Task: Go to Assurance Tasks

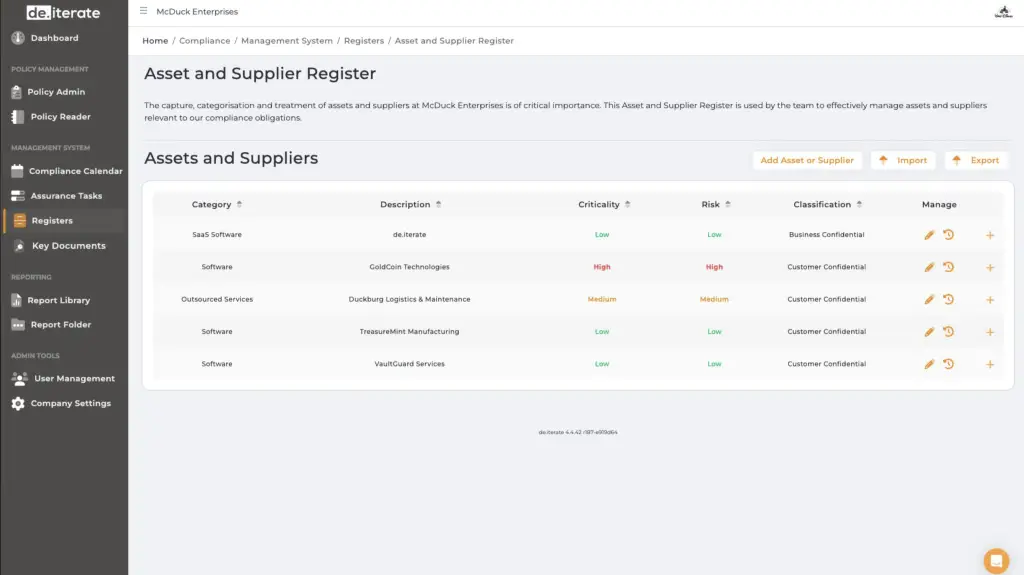Action: click(66, 196)
